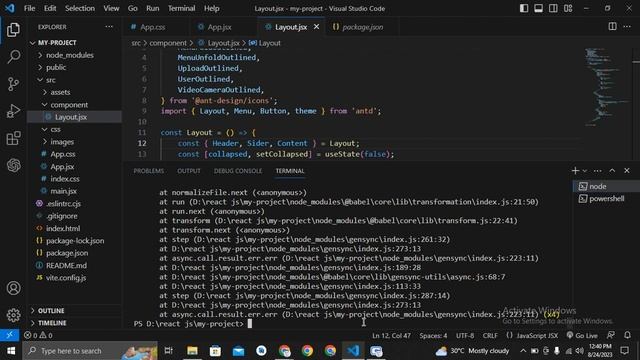Open Run and Debug view icon

click(x=13, y=111)
